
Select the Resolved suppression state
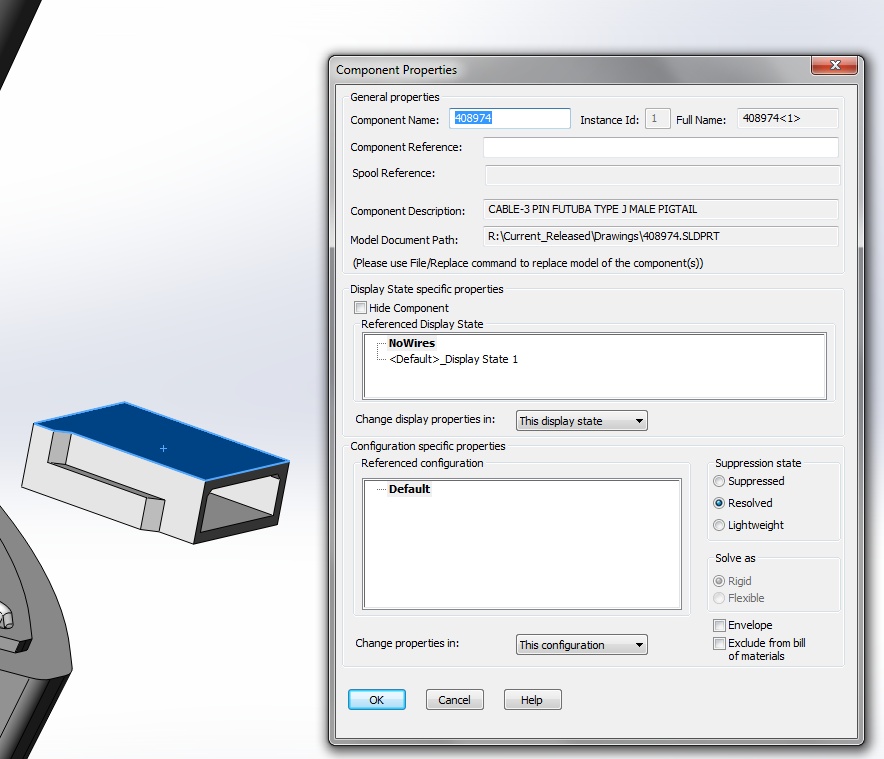pyautogui.click(x=719, y=503)
